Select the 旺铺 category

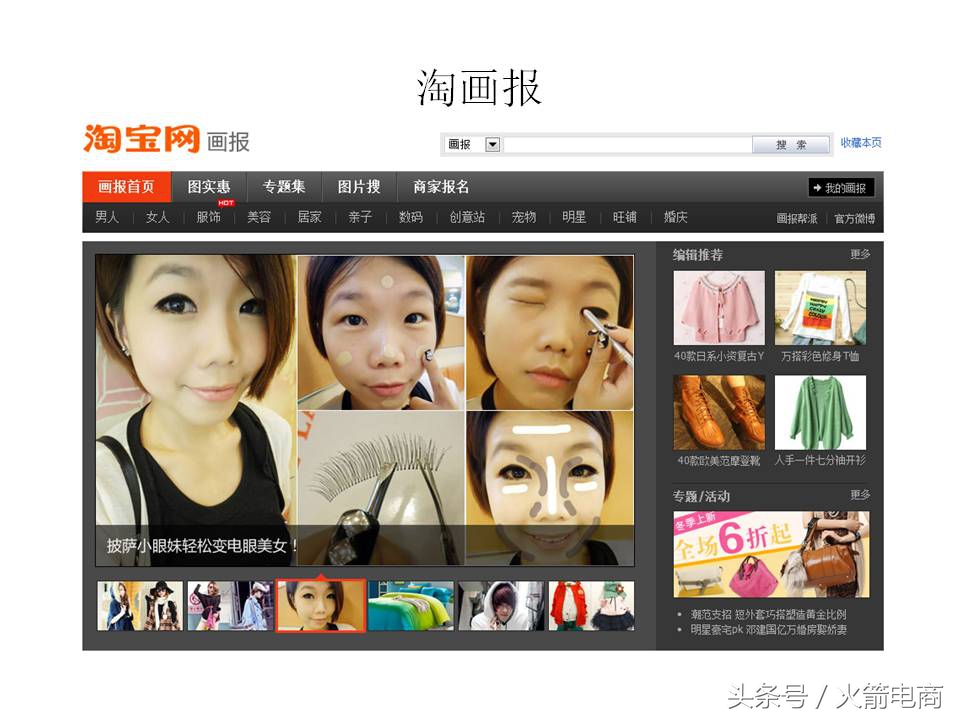pyautogui.click(x=624, y=217)
